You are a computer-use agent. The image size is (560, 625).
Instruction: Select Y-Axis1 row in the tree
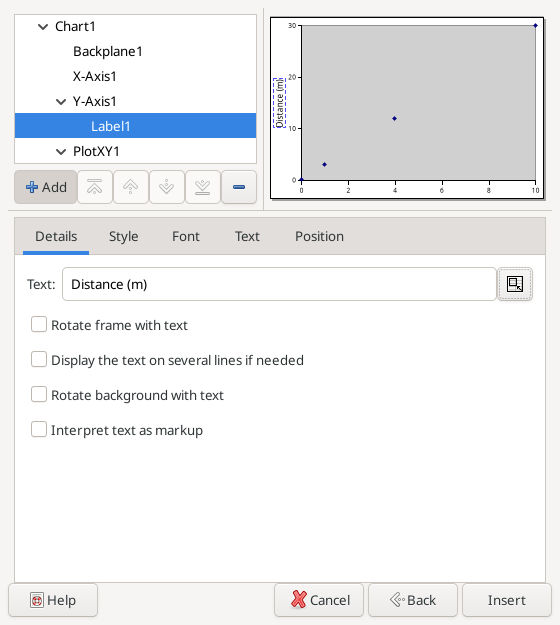pyautogui.click(x=136, y=101)
